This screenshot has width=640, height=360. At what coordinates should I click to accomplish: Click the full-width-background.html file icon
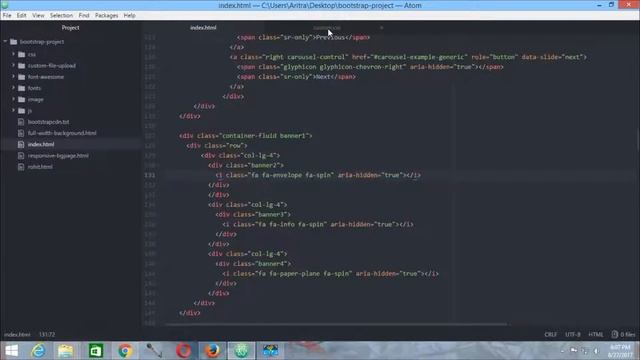tap(21, 133)
